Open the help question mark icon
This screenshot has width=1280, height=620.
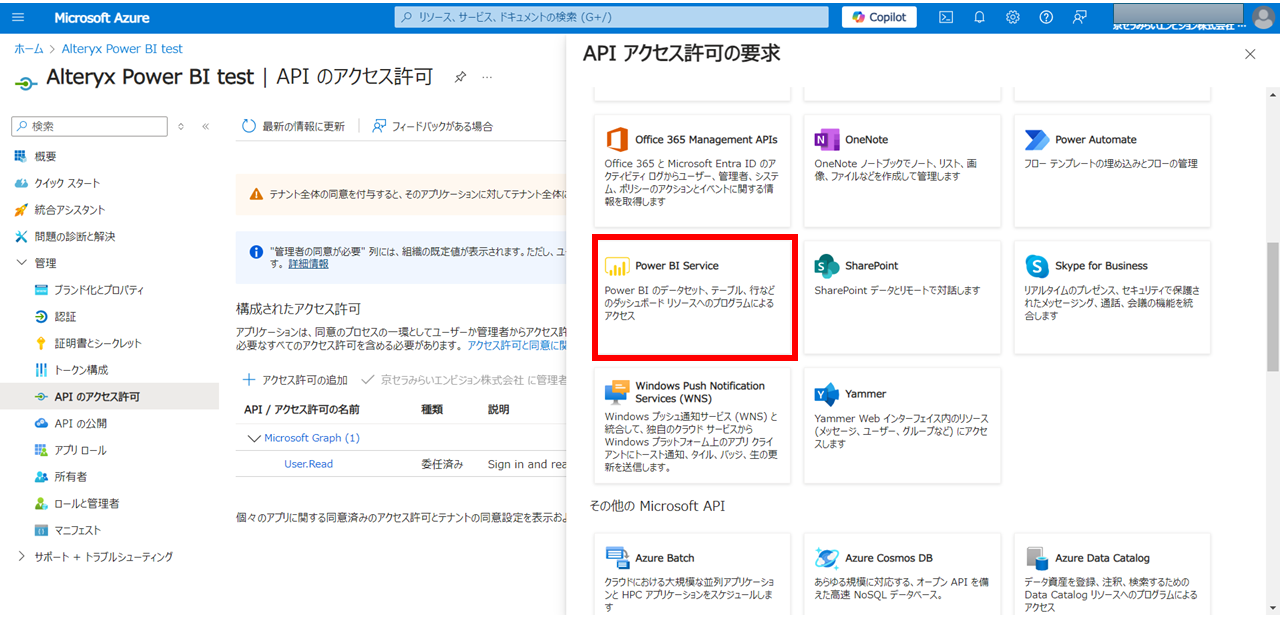(1045, 17)
